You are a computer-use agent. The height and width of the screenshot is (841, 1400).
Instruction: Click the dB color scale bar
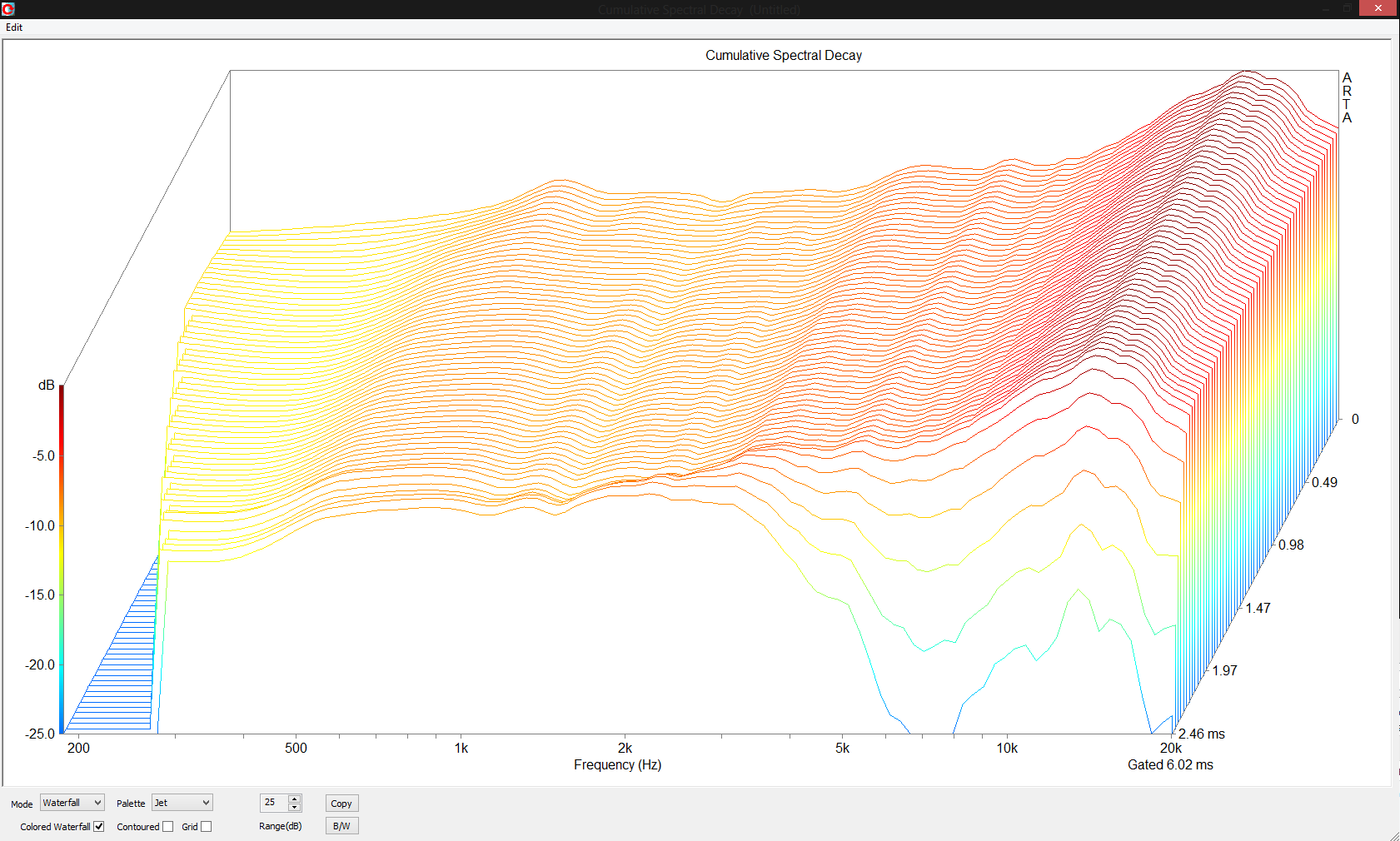[62, 558]
